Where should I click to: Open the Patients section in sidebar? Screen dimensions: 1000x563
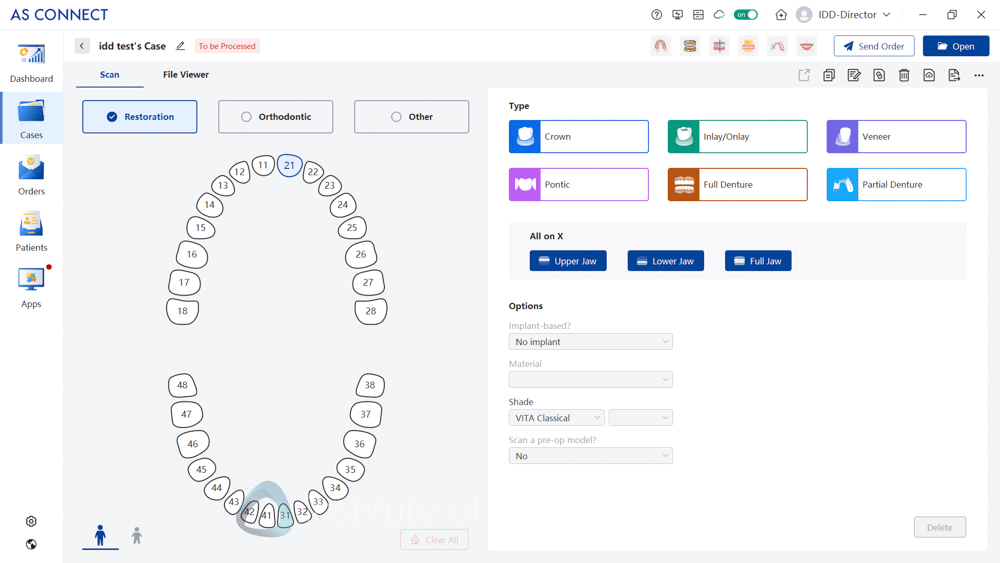point(31,231)
